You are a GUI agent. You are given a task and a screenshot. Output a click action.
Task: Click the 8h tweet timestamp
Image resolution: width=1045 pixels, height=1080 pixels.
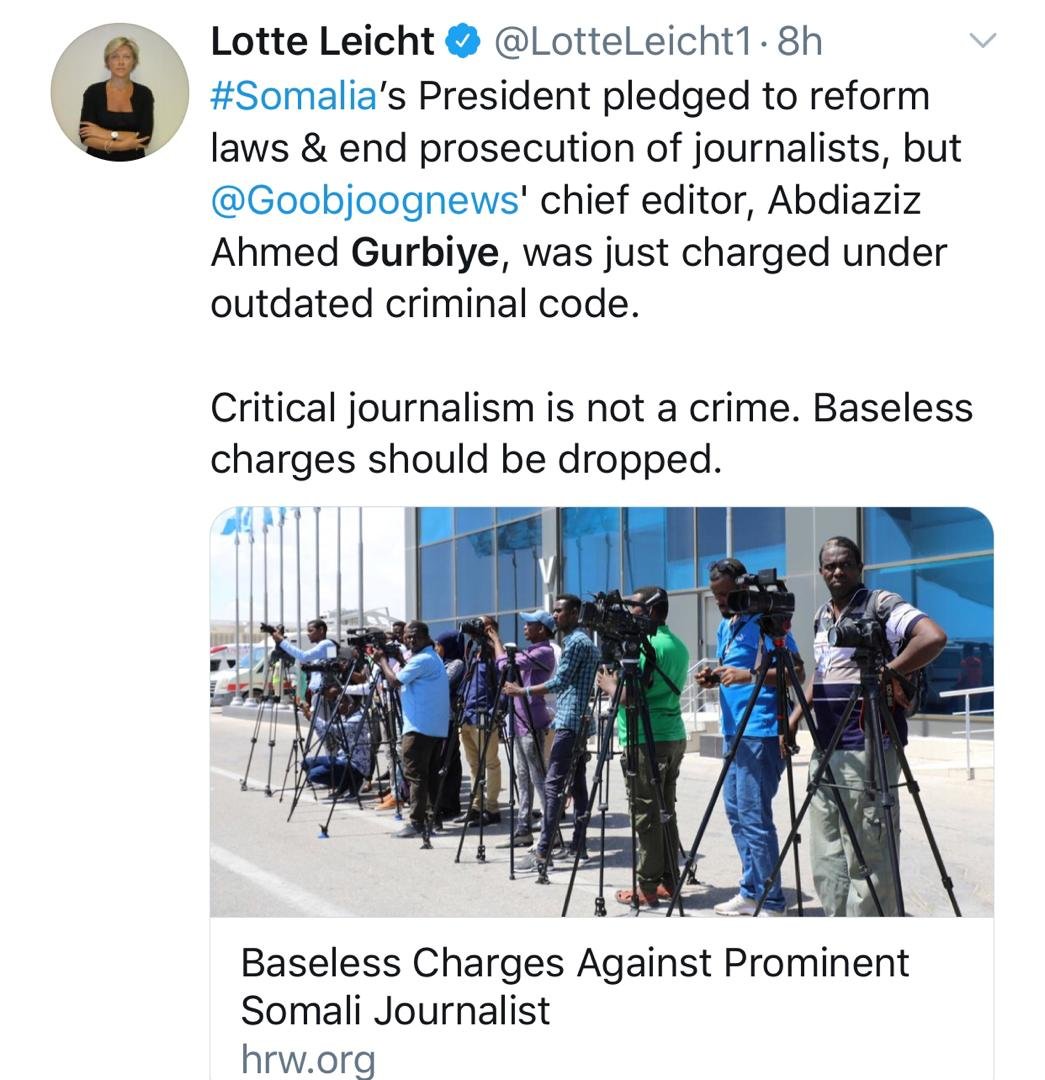tap(799, 42)
